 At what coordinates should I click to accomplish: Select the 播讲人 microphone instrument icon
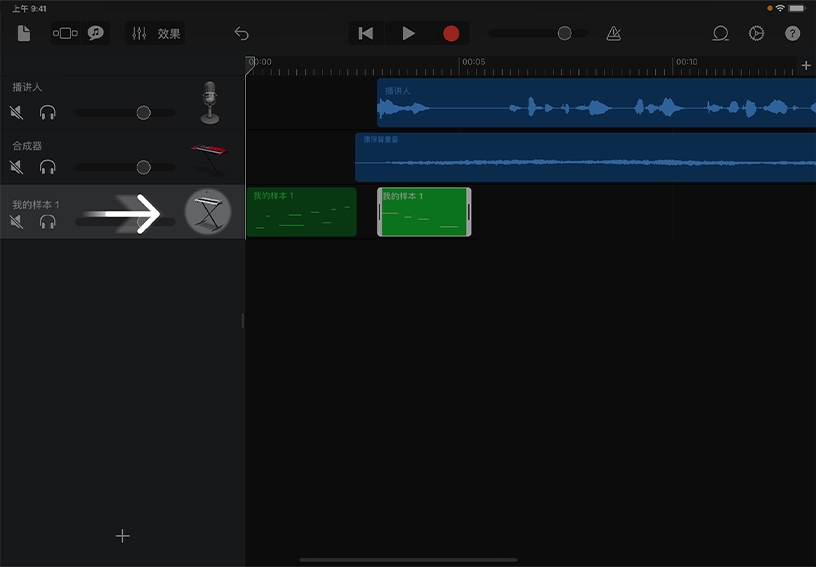(x=209, y=103)
